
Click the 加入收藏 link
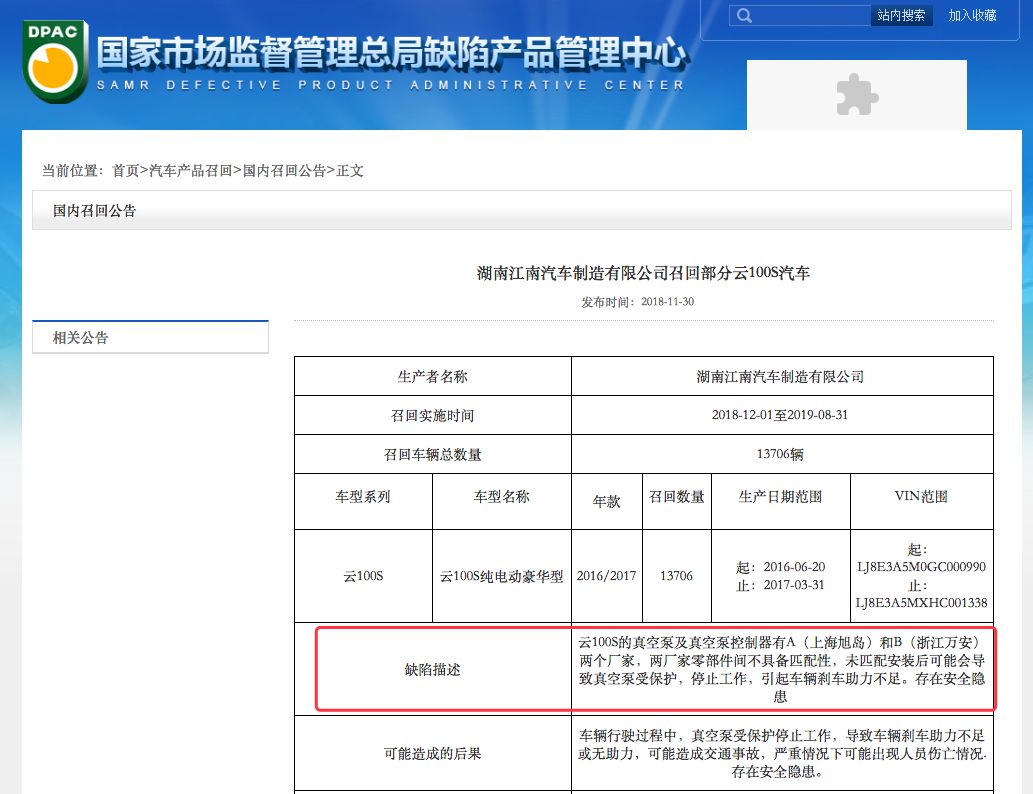coord(972,15)
